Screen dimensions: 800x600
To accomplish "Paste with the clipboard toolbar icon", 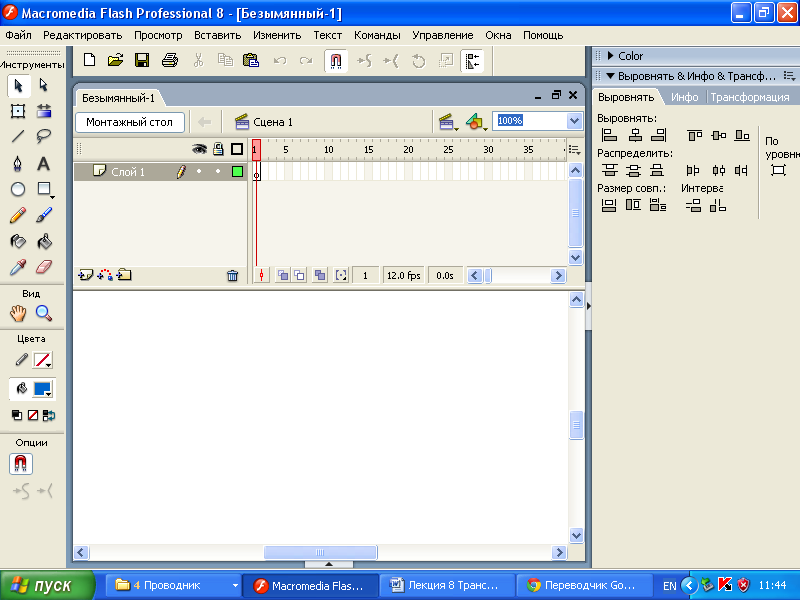I will click(x=251, y=60).
